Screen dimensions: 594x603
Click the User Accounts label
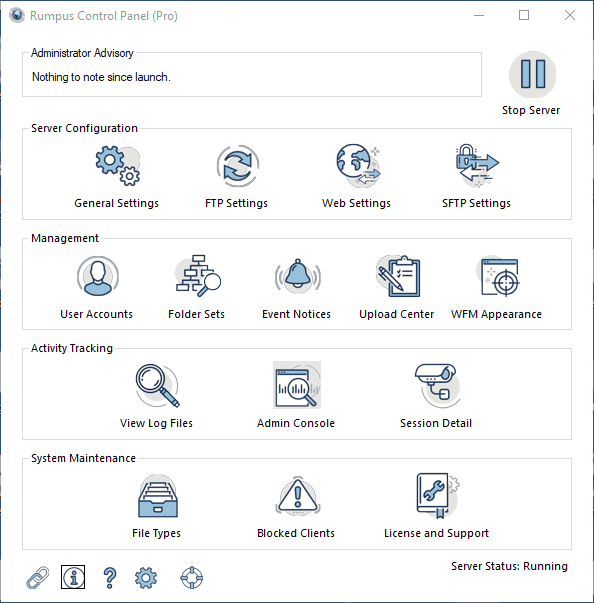point(97,314)
